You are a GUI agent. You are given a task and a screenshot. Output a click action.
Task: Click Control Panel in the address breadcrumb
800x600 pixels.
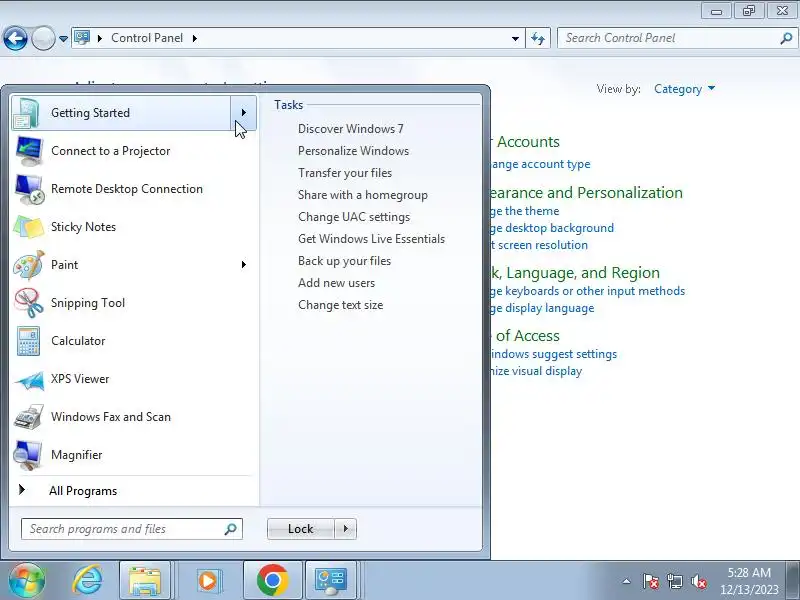tap(147, 38)
